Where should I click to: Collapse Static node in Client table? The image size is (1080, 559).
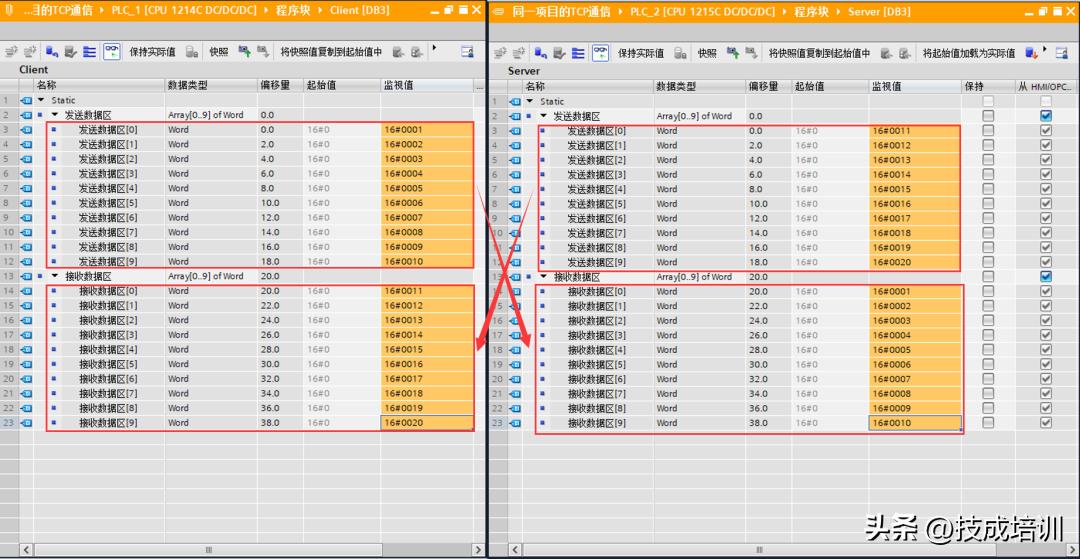pos(41,101)
